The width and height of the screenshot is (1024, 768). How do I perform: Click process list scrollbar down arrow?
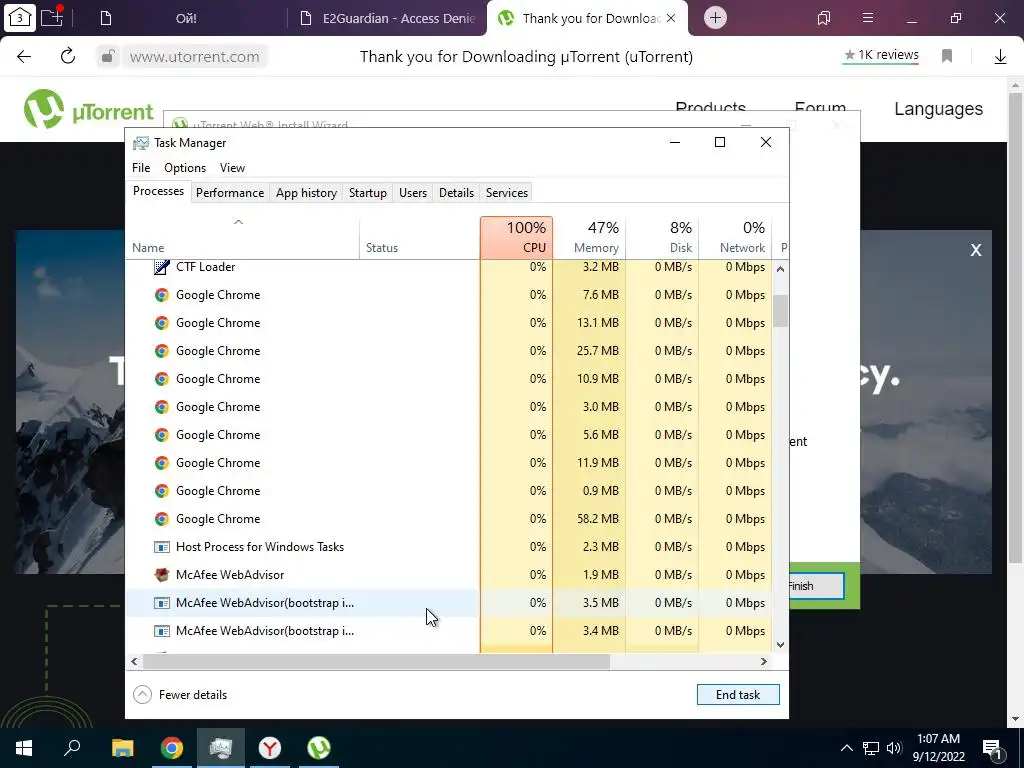[780, 645]
